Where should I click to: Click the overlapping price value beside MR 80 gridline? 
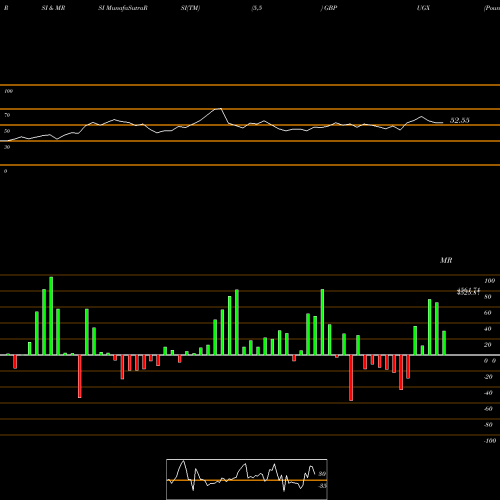click(x=468, y=291)
